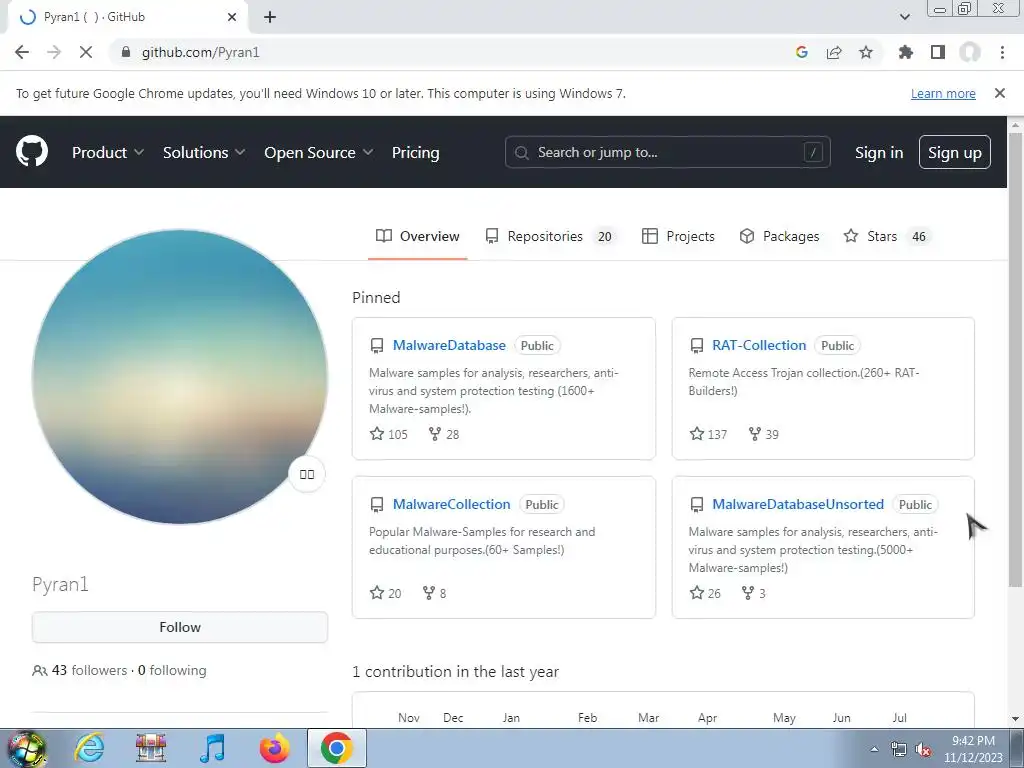This screenshot has width=1024, height=768.
Task: Open the Pricing page
Action: click(415, 152)
